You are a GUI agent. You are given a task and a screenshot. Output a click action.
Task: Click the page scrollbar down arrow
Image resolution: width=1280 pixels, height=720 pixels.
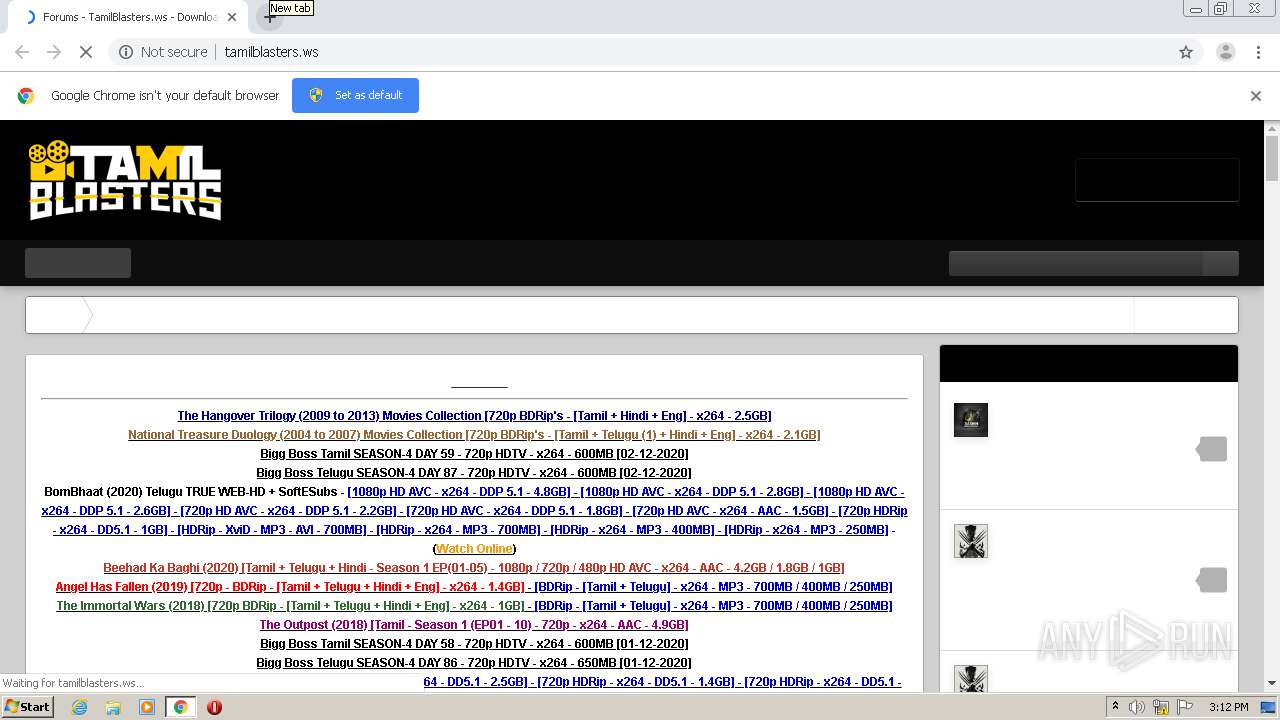tap(1272, 683)
